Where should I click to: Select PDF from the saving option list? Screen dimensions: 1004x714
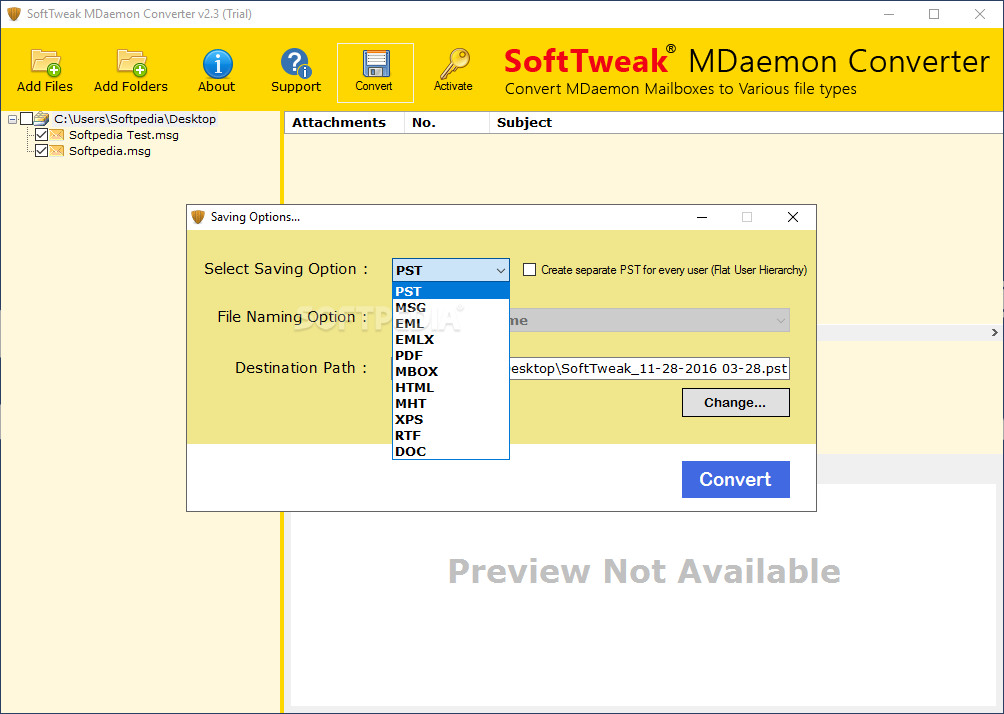click(451, 355)
